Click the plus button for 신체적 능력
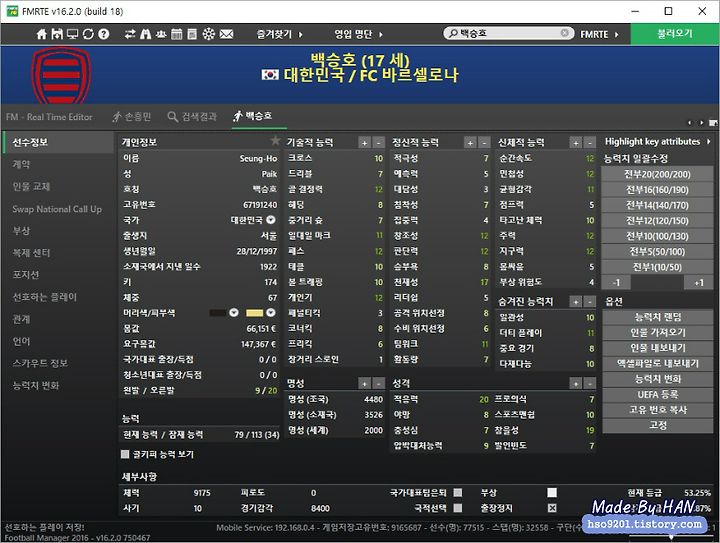 coord(576,143)
